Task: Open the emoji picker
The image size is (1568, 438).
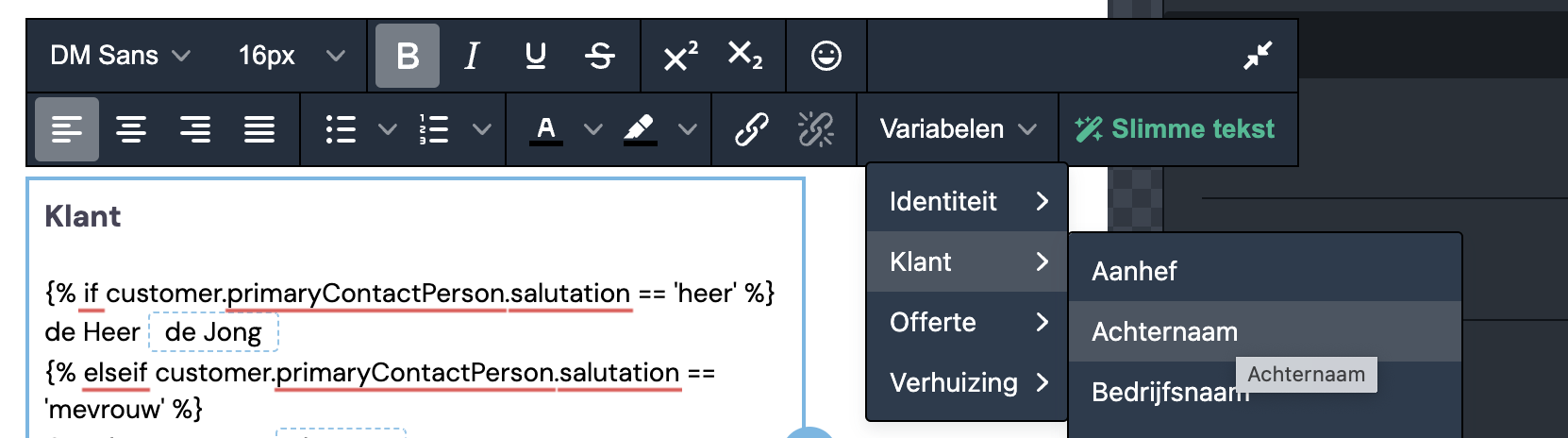Action: click(x=826, y=56)
